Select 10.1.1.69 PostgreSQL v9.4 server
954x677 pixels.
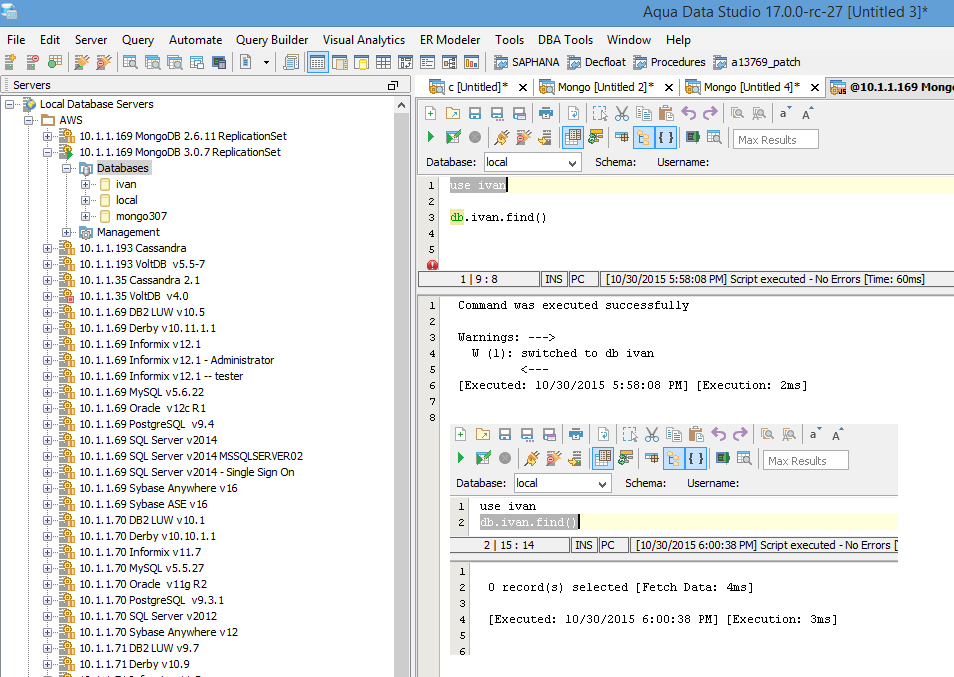147,425
